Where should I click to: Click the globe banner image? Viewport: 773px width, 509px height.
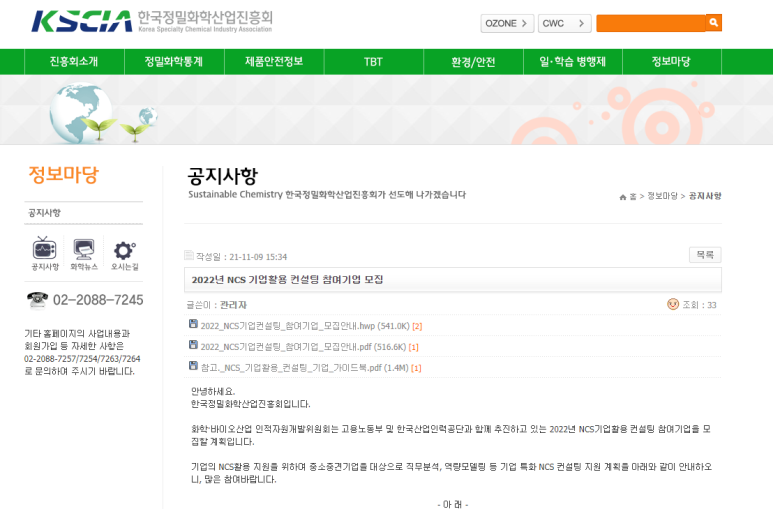pyautogui.click(x=81, y=112)
